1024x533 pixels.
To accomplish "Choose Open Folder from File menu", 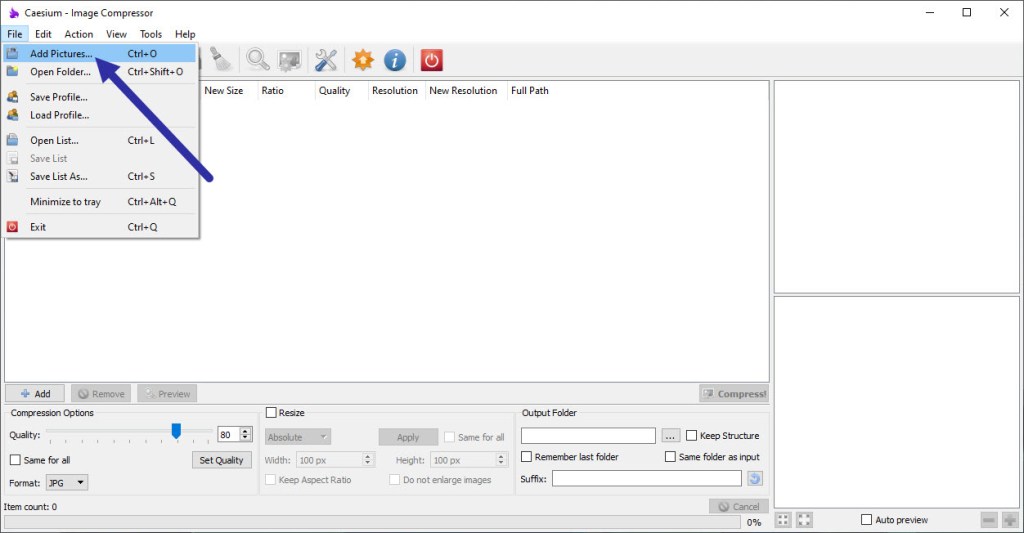I will (99, 72).
